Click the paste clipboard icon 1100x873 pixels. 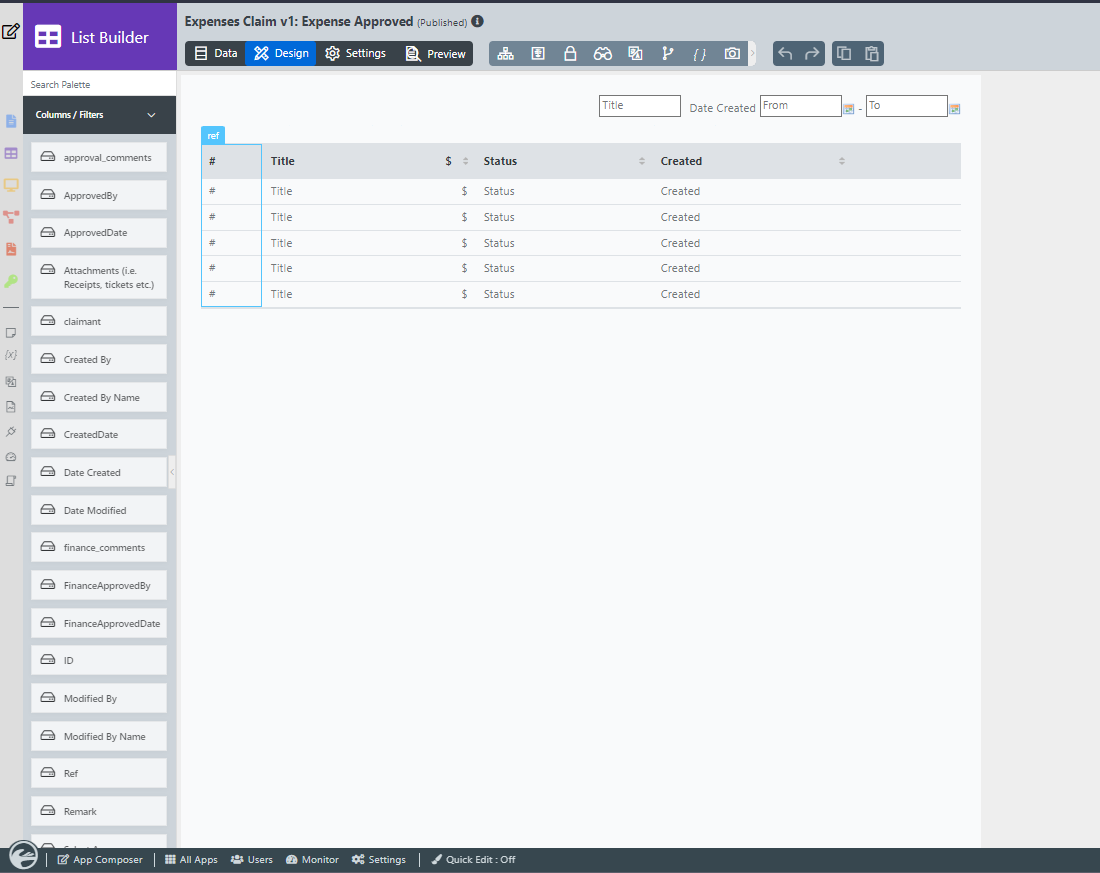point(872,54)
